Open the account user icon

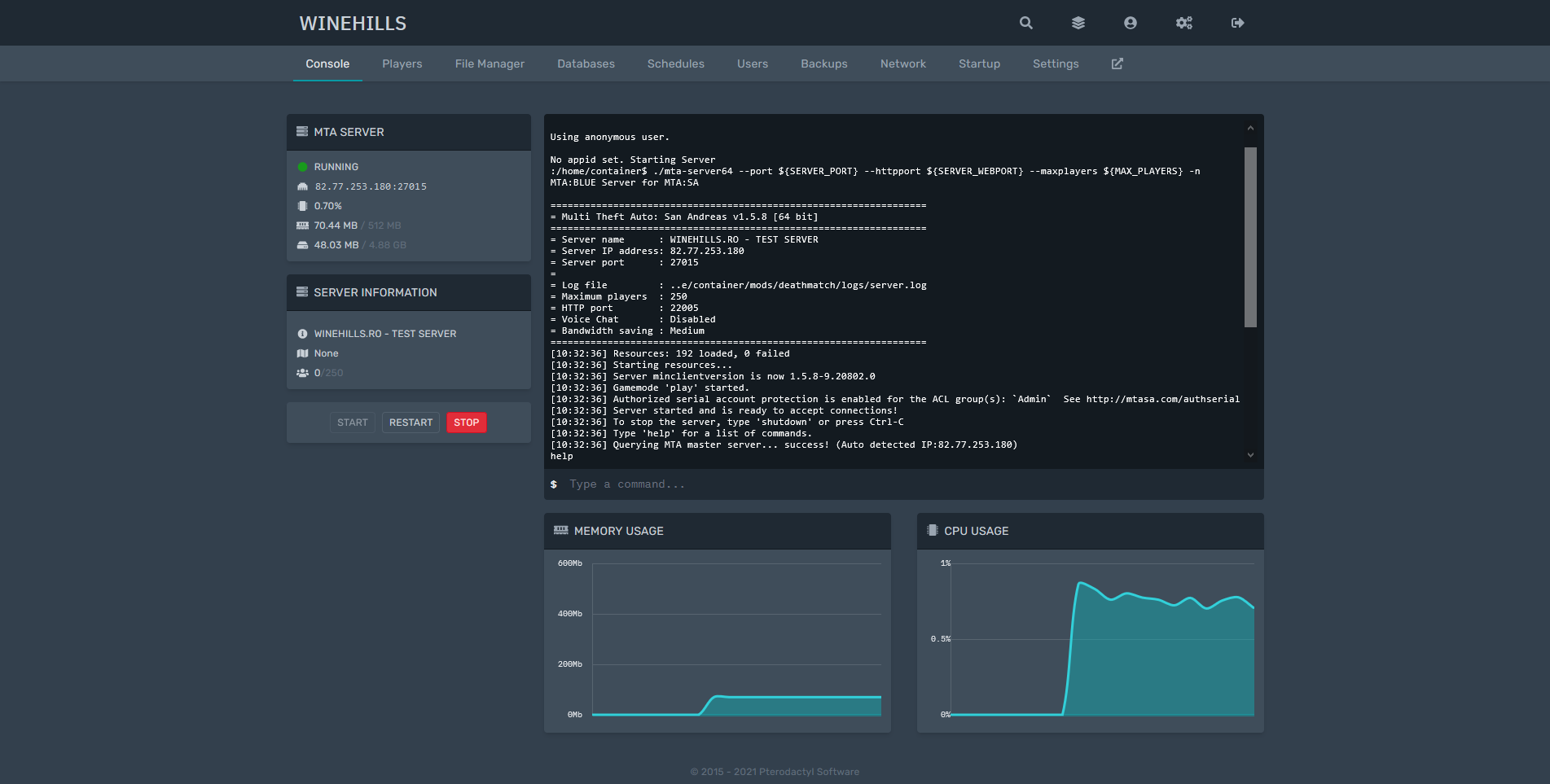[x=1130, y=23]
